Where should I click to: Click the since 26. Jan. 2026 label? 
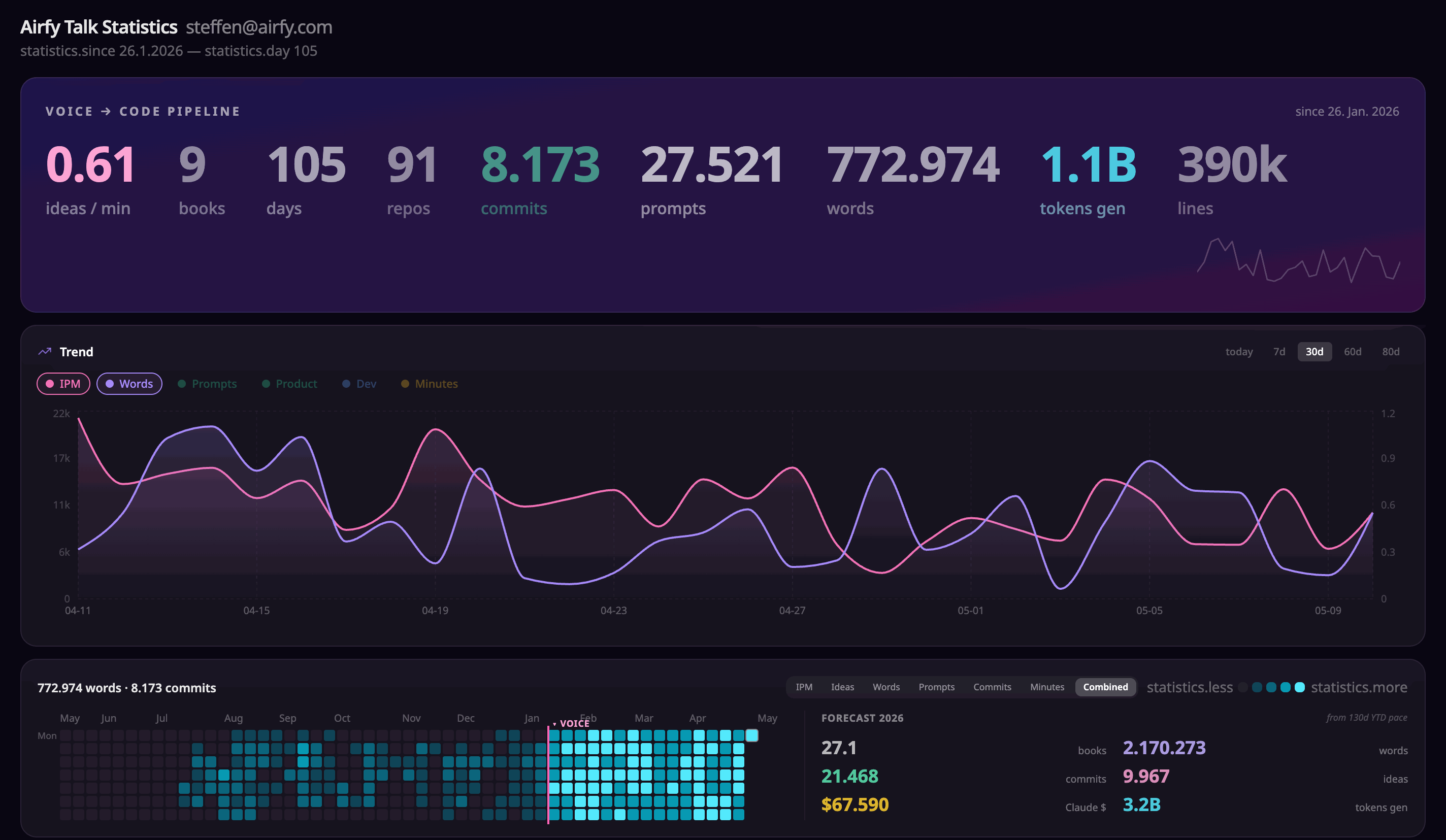tap(1346, 111)
